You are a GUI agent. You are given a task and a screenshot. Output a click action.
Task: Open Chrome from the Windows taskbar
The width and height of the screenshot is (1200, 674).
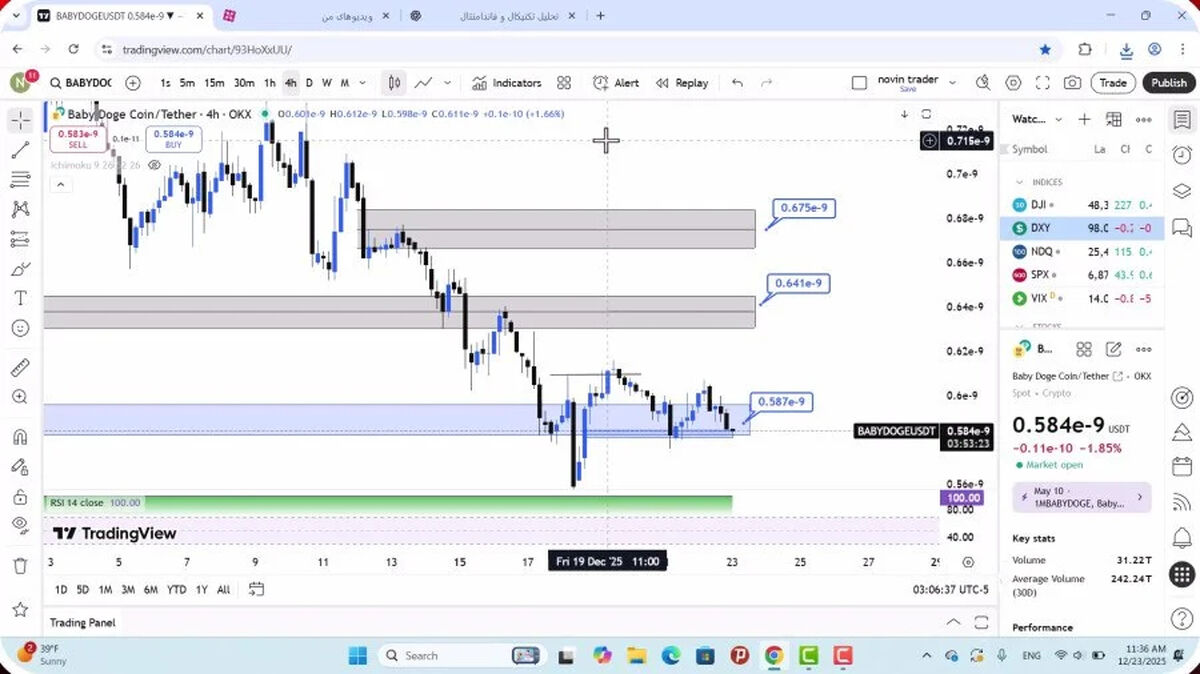[774, 655]
